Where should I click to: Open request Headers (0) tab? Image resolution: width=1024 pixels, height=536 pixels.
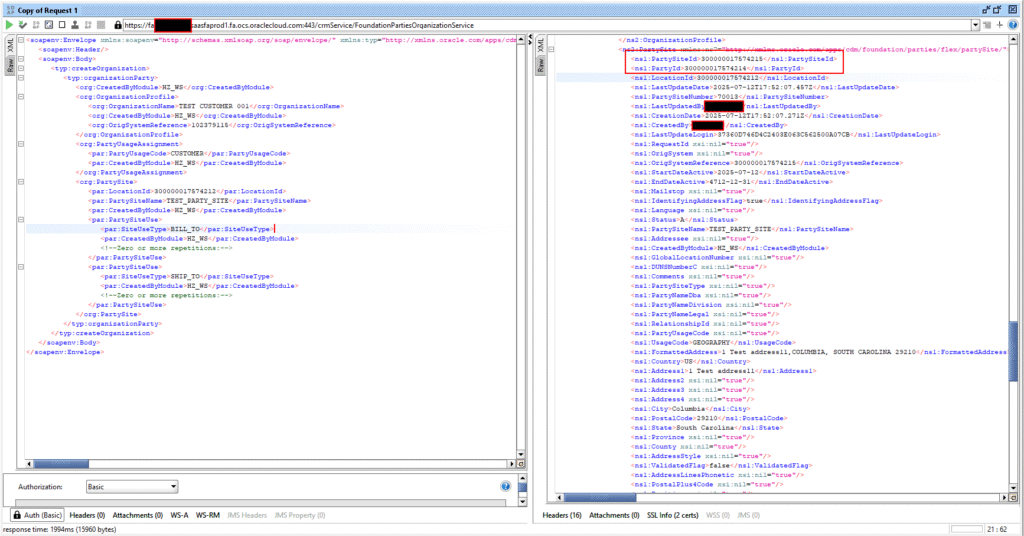[88, 515]
